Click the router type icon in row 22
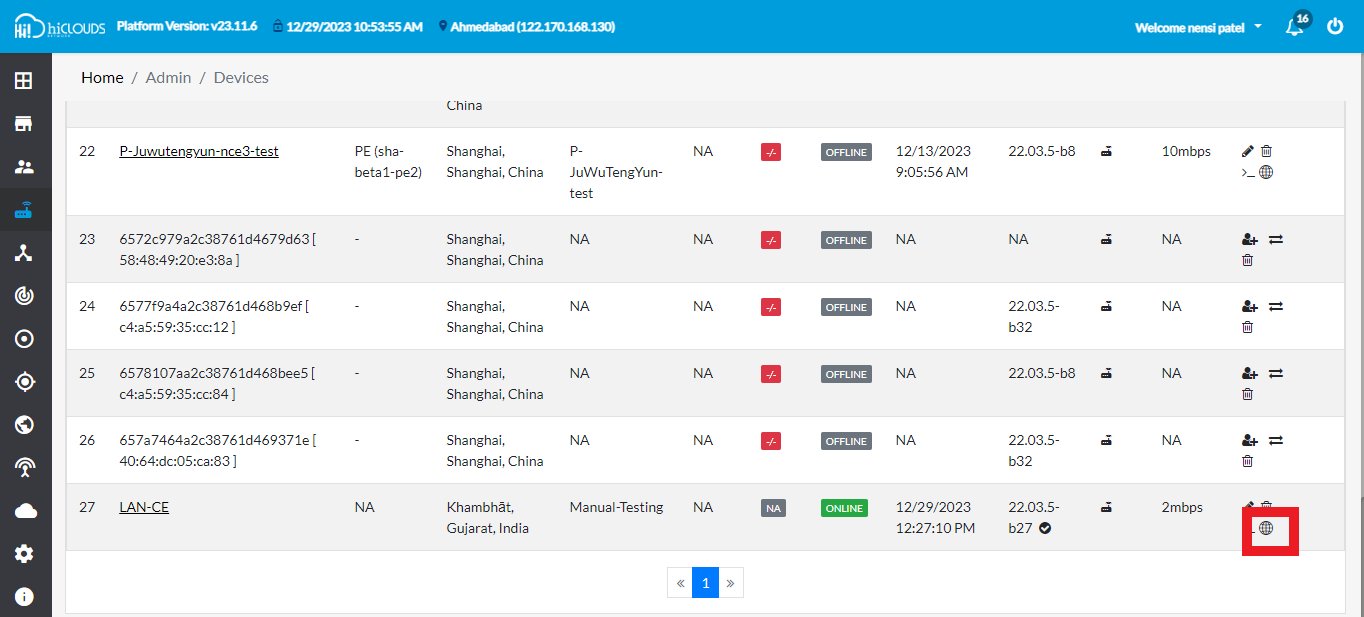Screen dimensions: 1364x617 [x=1106, y=152]
